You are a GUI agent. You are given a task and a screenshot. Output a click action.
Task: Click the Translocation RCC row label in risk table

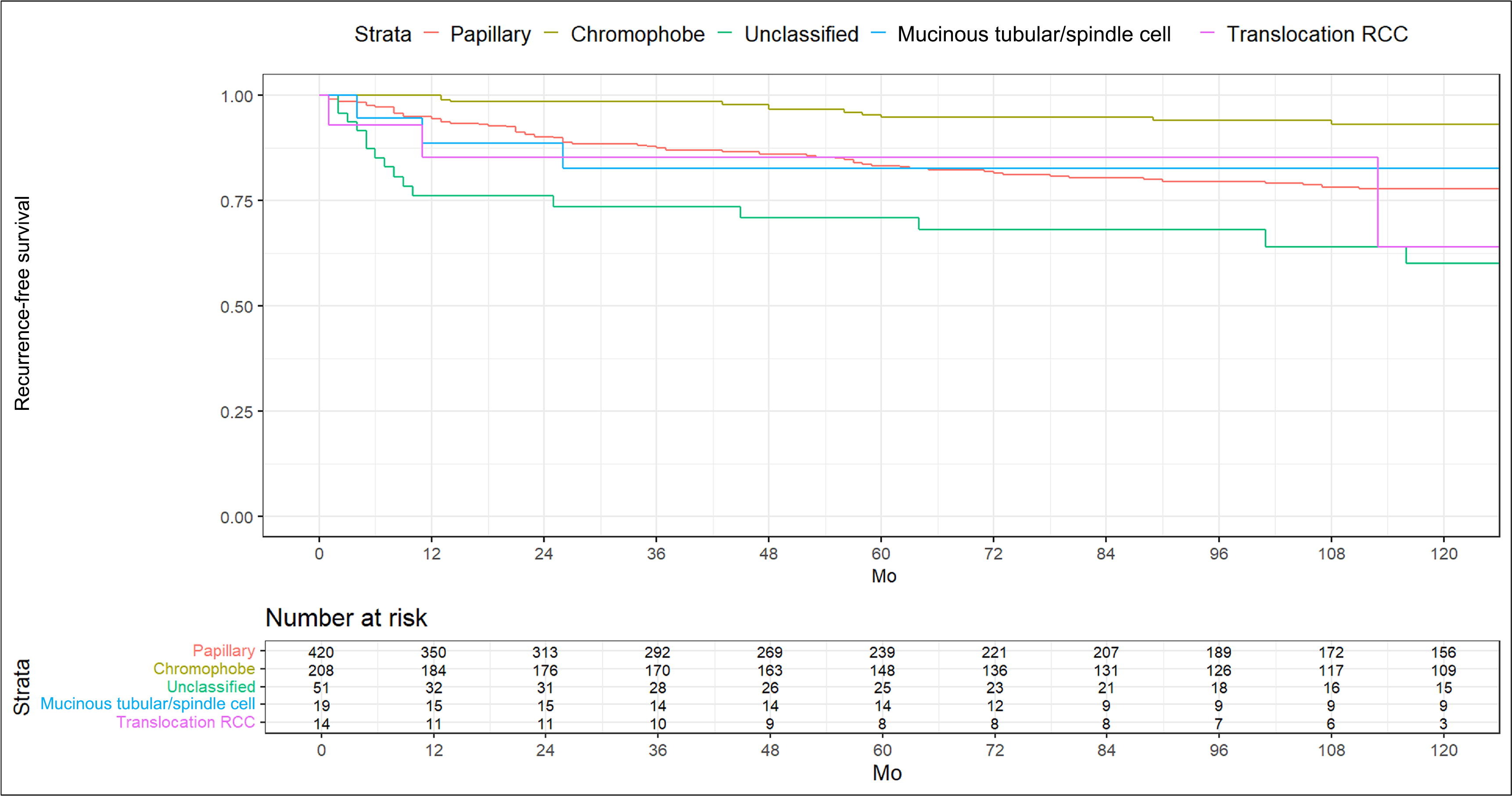coord(186,722)
